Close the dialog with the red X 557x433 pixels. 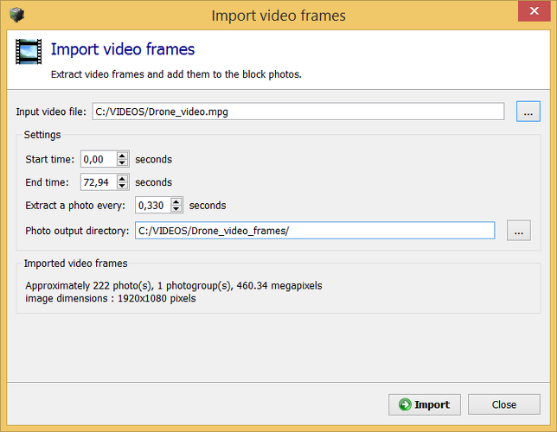(534, 11)
